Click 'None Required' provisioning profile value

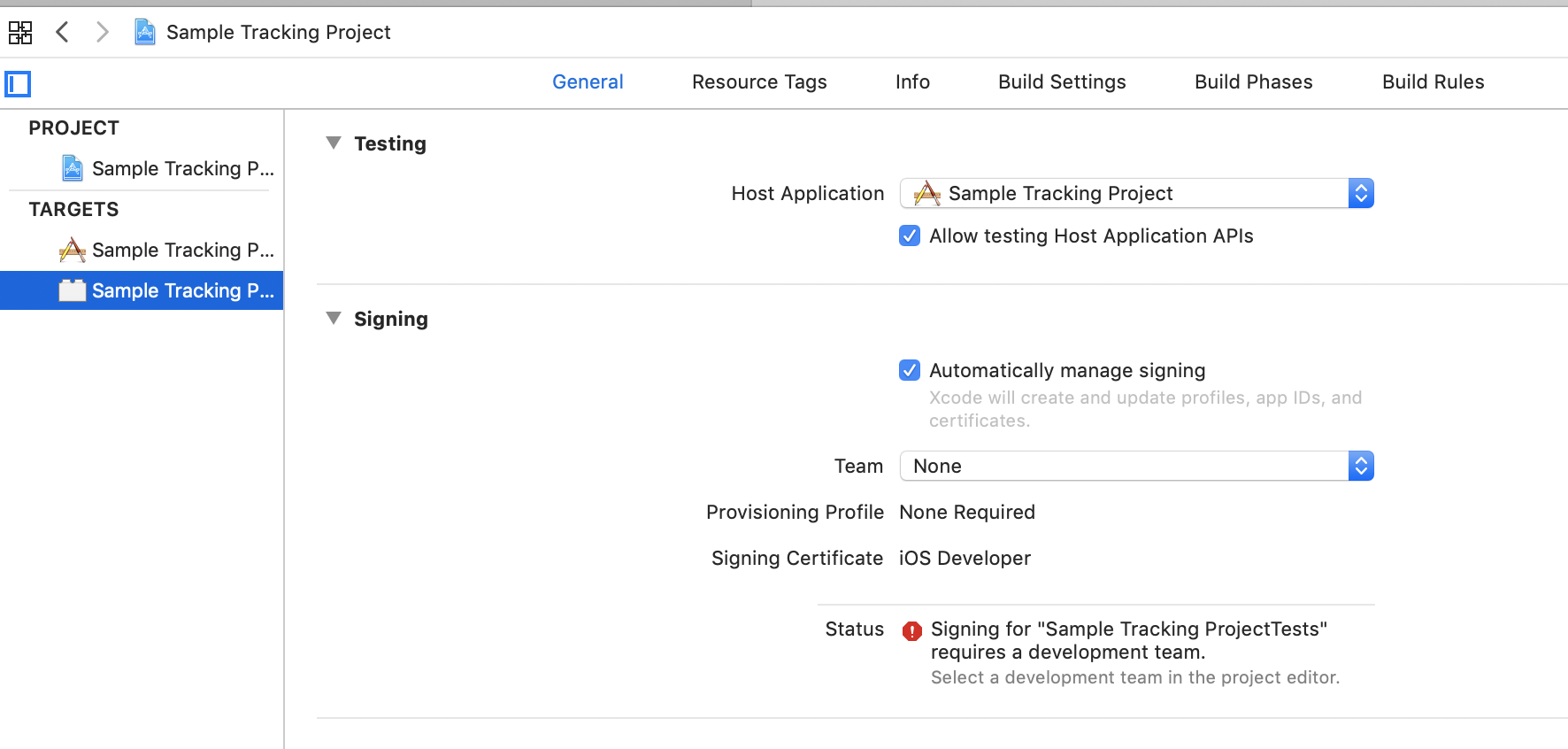pyautogui.click(x=967, y=512)
